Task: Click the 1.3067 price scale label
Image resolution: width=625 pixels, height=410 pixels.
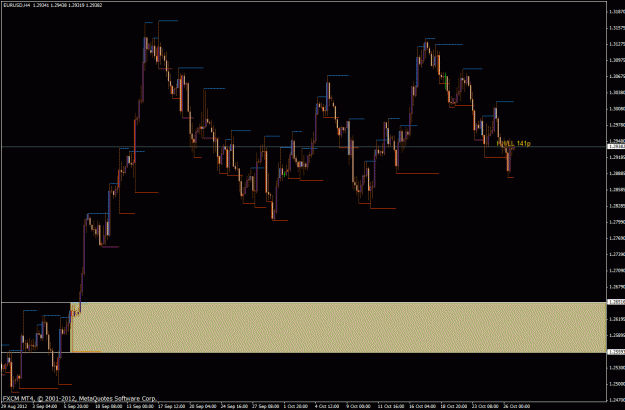Action: coord(617,76)
